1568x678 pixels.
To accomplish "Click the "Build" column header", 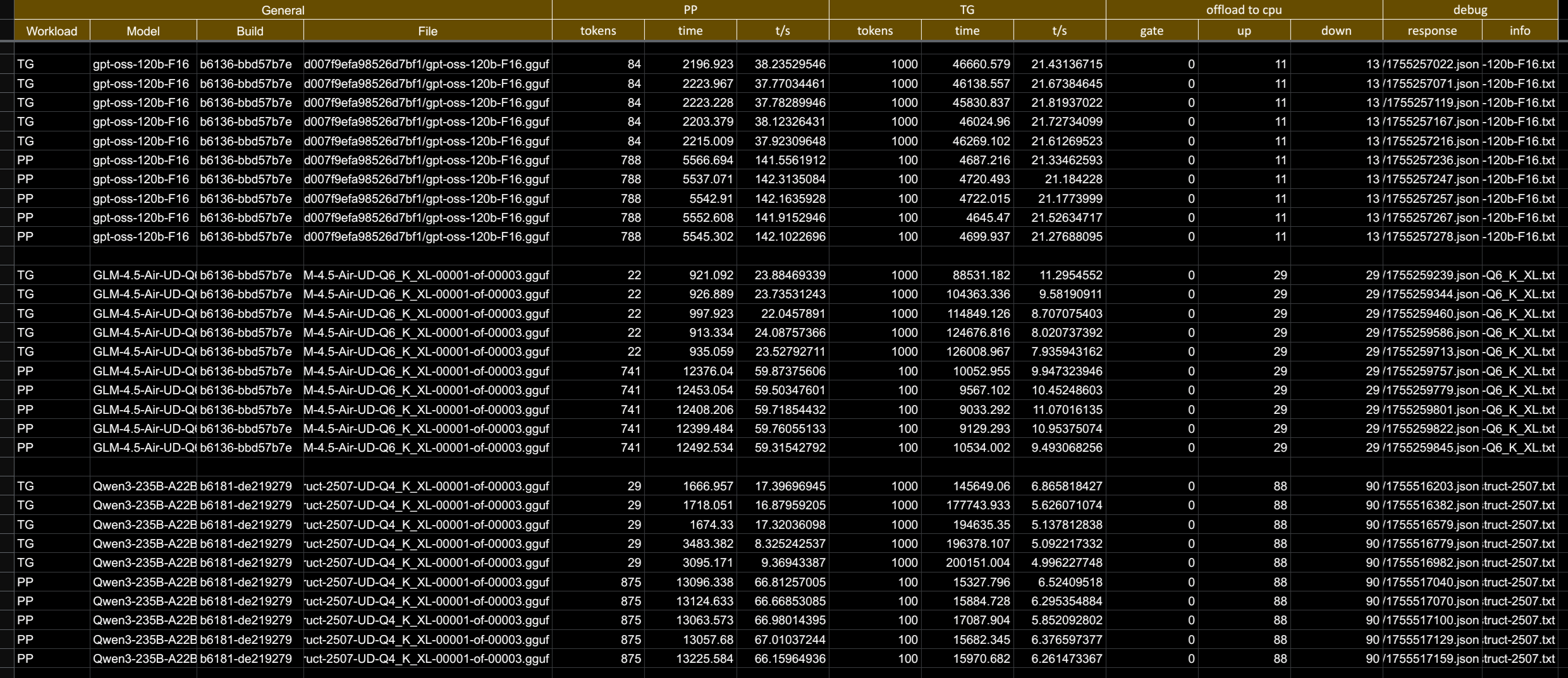I will point(250,31).
